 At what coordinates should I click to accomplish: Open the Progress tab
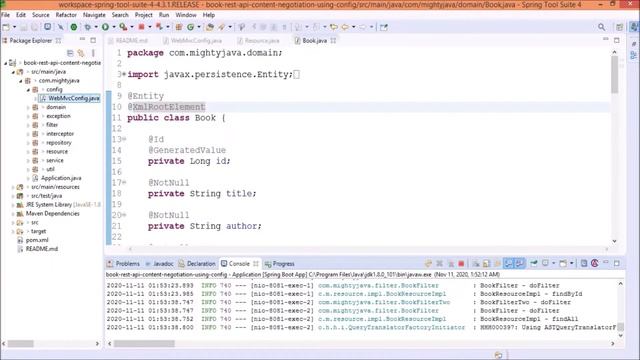click(x=280, y=264)
